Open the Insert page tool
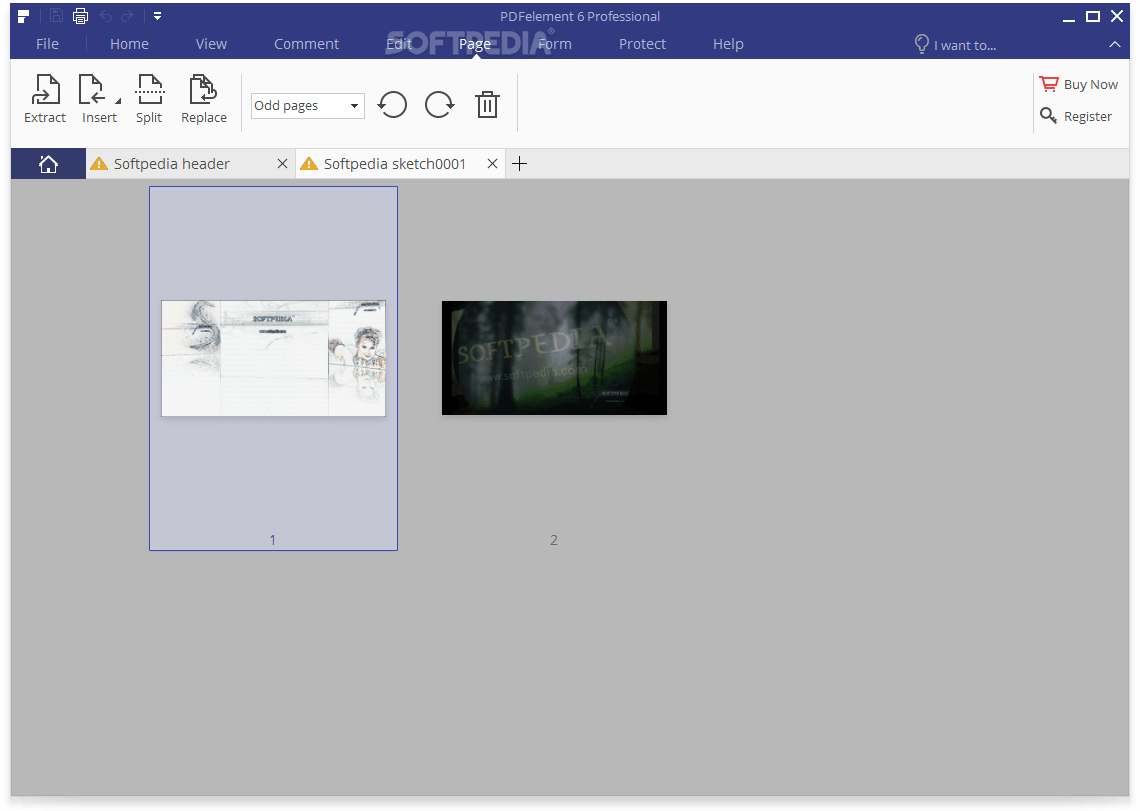Image resolution: width=1140 pixels, height=811 pixels. 97,99
